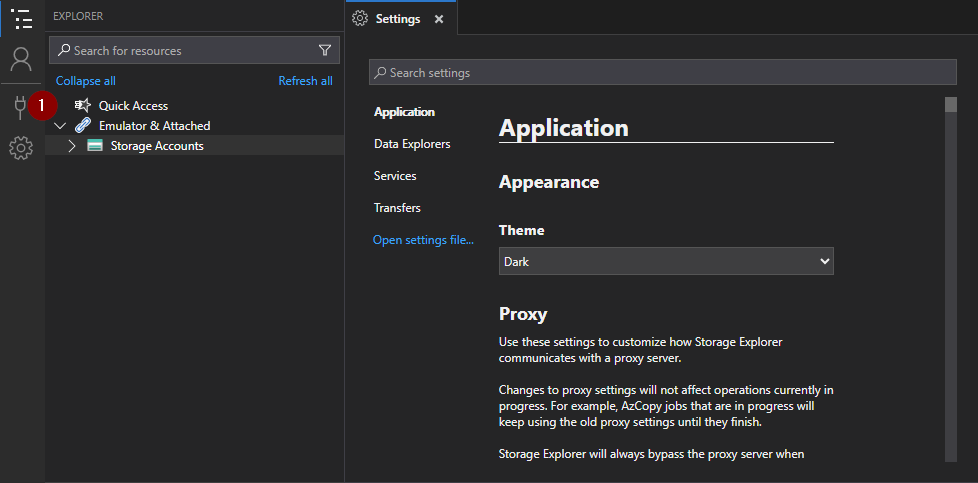Click the Search settings input field
The height and width of the screenshot is (483, 978).
click(x=662, y=72)
